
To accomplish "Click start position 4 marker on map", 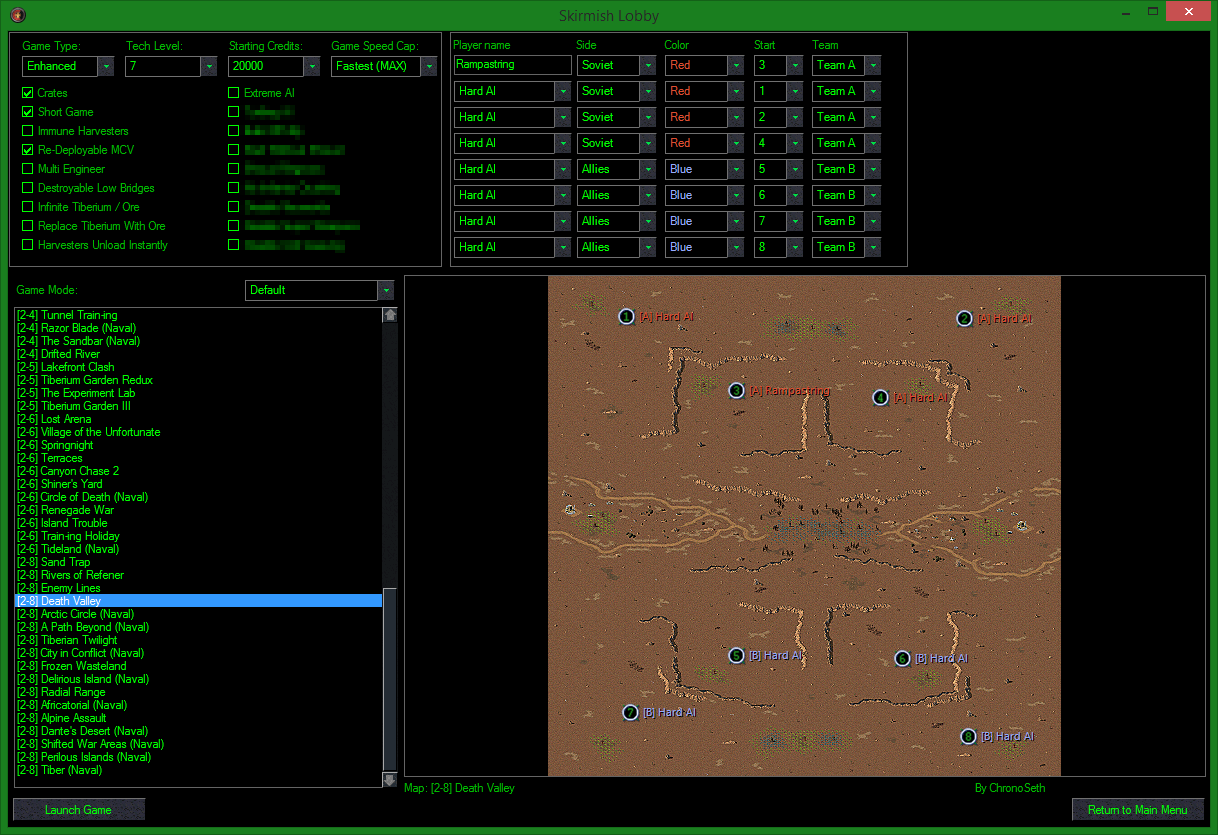I will tap(880, 398).
